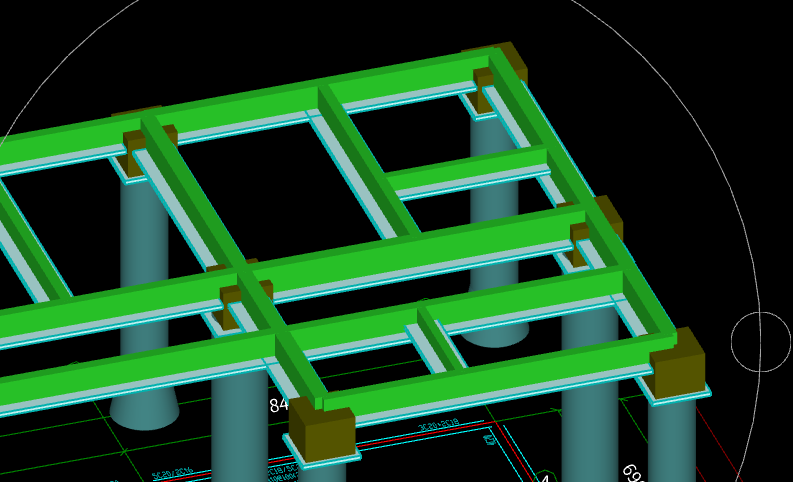
Task: Select the "84" dimension label
Action: coord(279,405)
